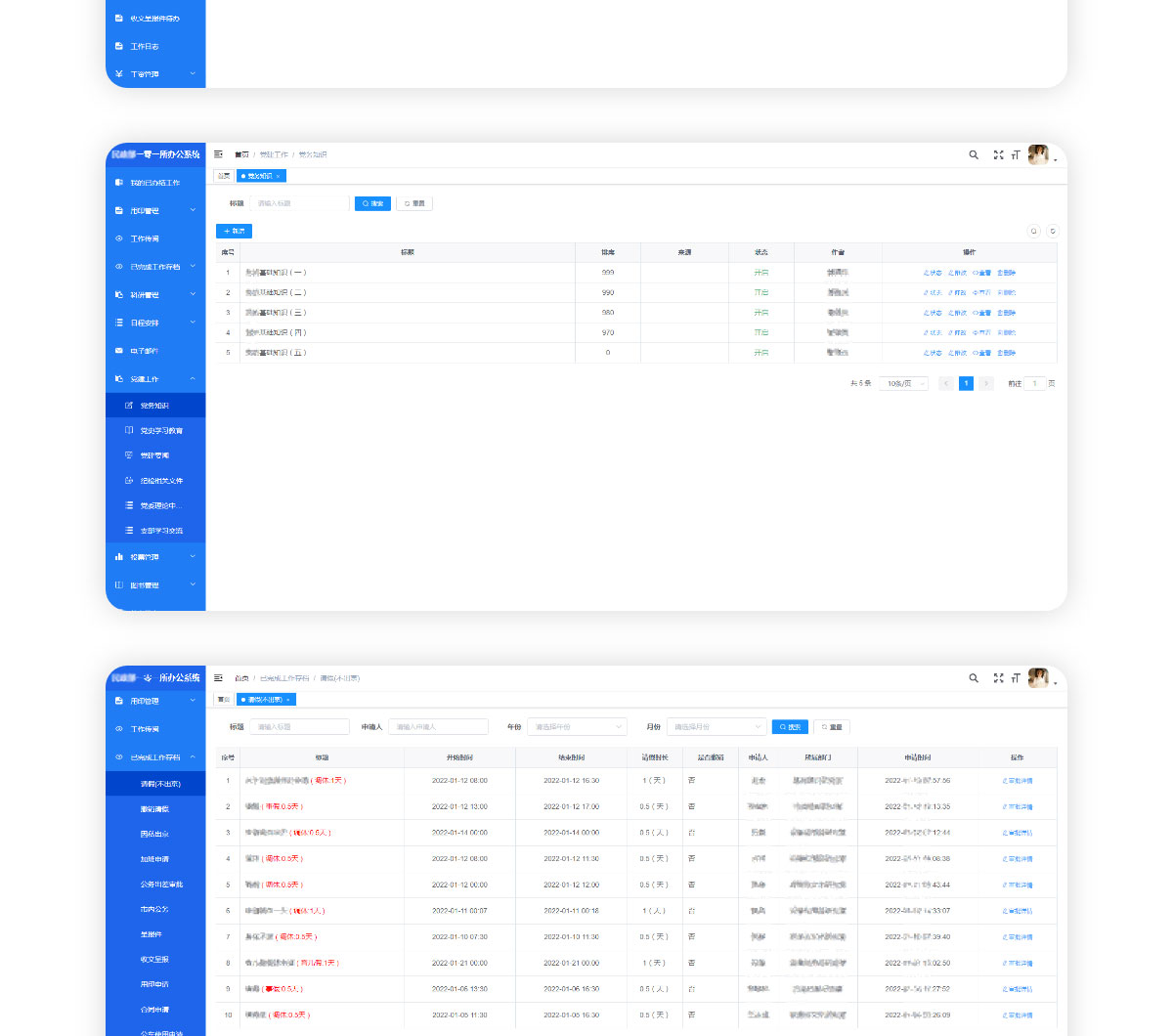Open 支部学习交流 submenu item
Viewport: 1173px width, 1036px height.
[x=160, y=531]
